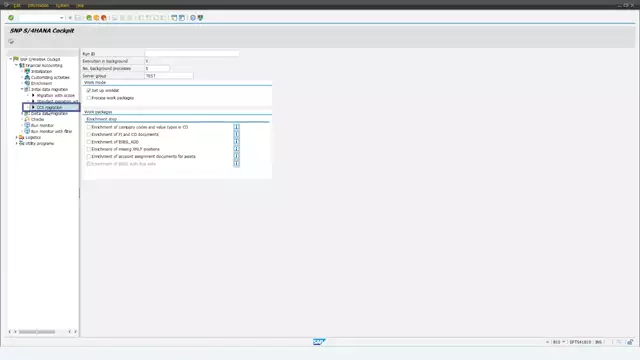
Task: Click the tree scrollbar far-right arrow
Action: click(x=75, y=332)
